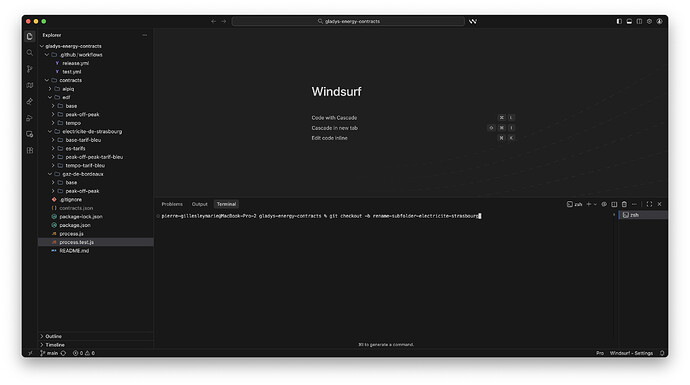
Task: Toggle the bottom panel layout icon
Action: pyautogui.click(x=629, y=21)
